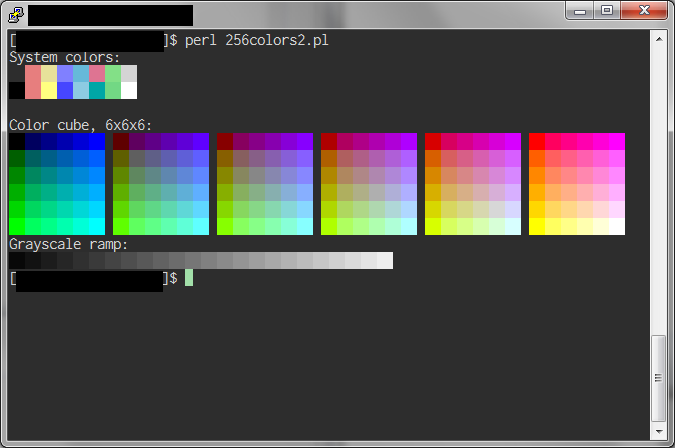The width and height of the screenshot is (675, 448).
Task: Open the PuTTY icon system menu
Action: point(16,15)
